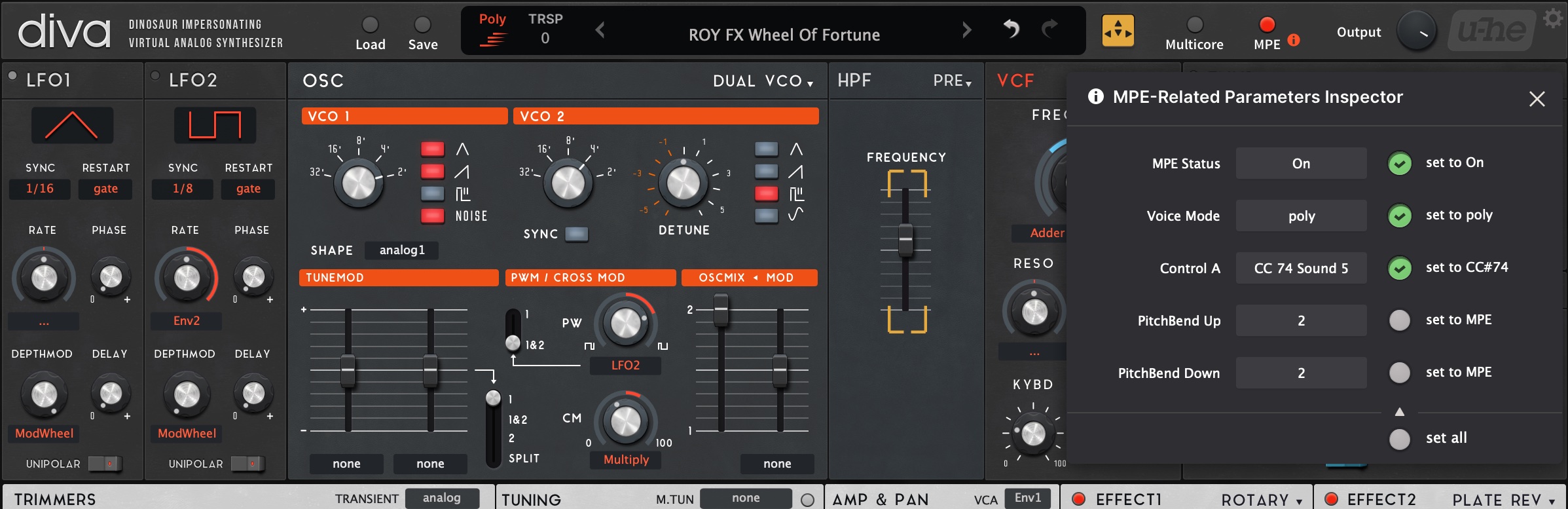Click PitchBend Down set to MPE radio
Image resolution: width=1568 pixels, height=509 pixels.
coord(1400,373)
